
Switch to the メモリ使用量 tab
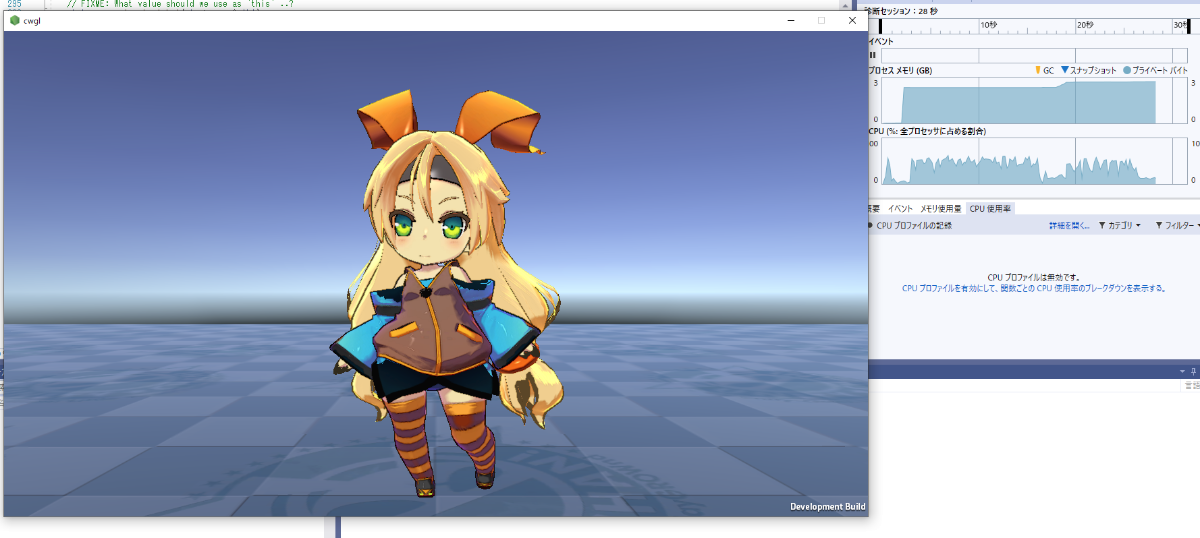(941, 209)
